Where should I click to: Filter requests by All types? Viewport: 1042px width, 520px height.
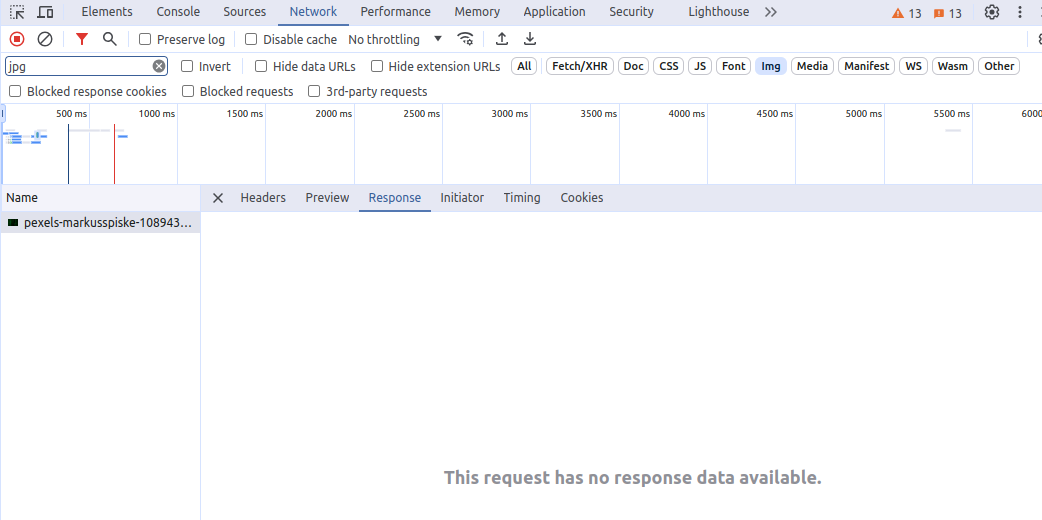pos(524,66)
